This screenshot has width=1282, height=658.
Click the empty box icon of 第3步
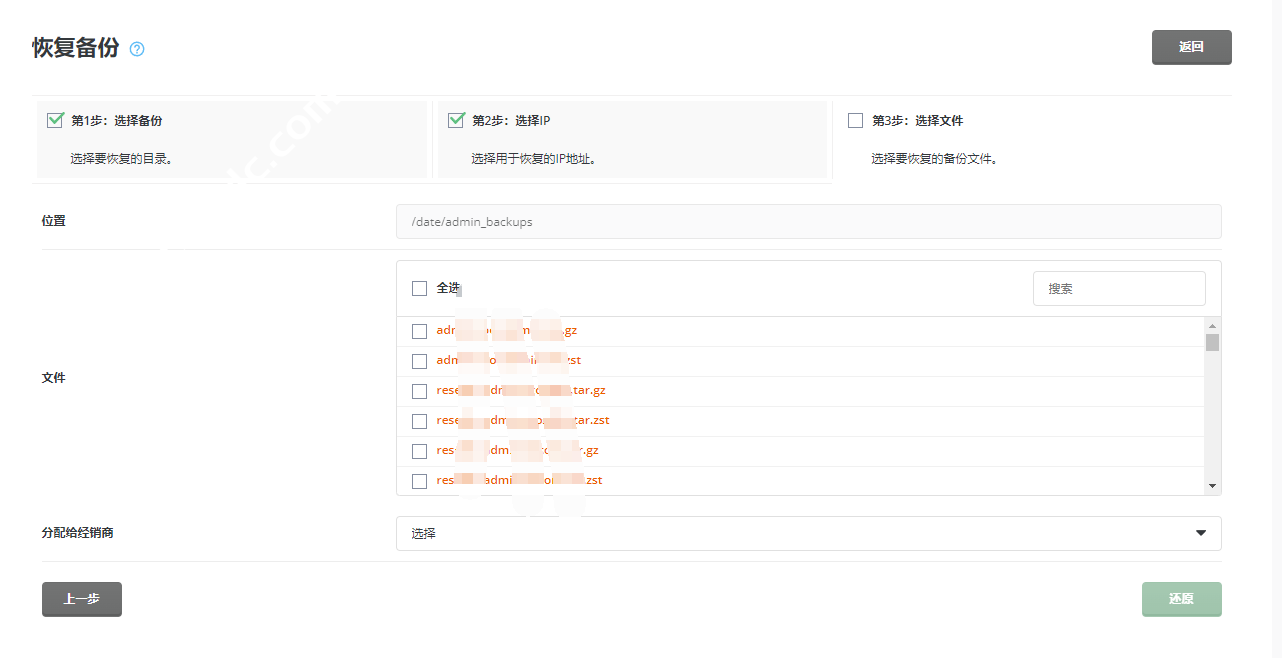point(855,121)
